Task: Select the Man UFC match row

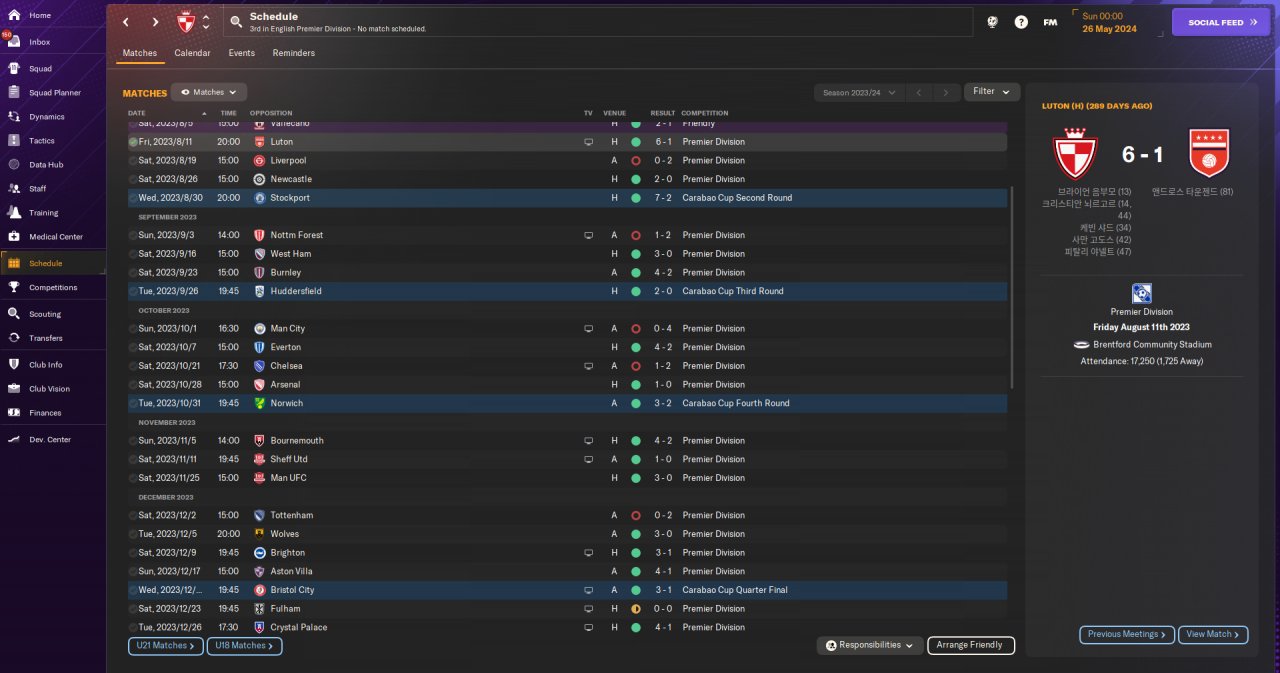Action: pyautogui.click(x=567, y=478)
